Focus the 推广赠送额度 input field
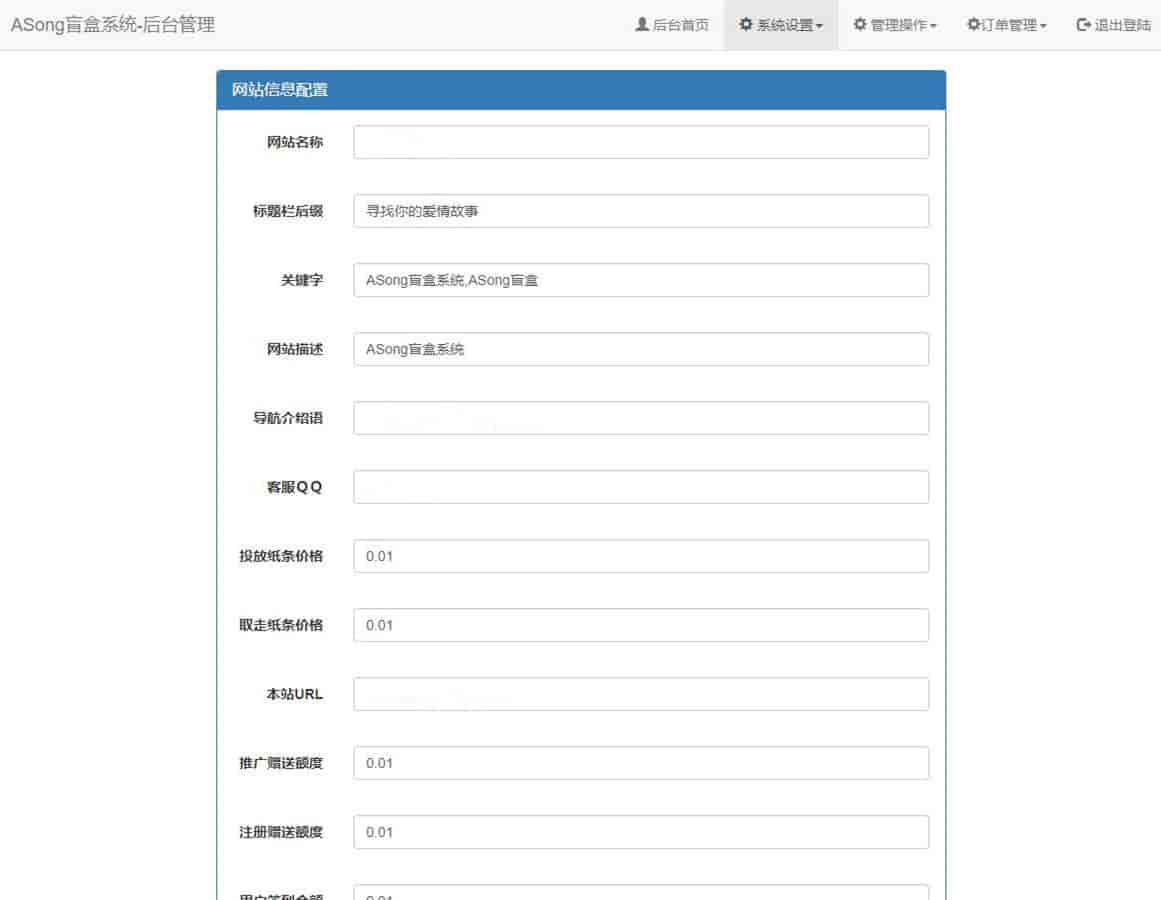Screen dimensions: 1161x900 click(x=641, y=763)
